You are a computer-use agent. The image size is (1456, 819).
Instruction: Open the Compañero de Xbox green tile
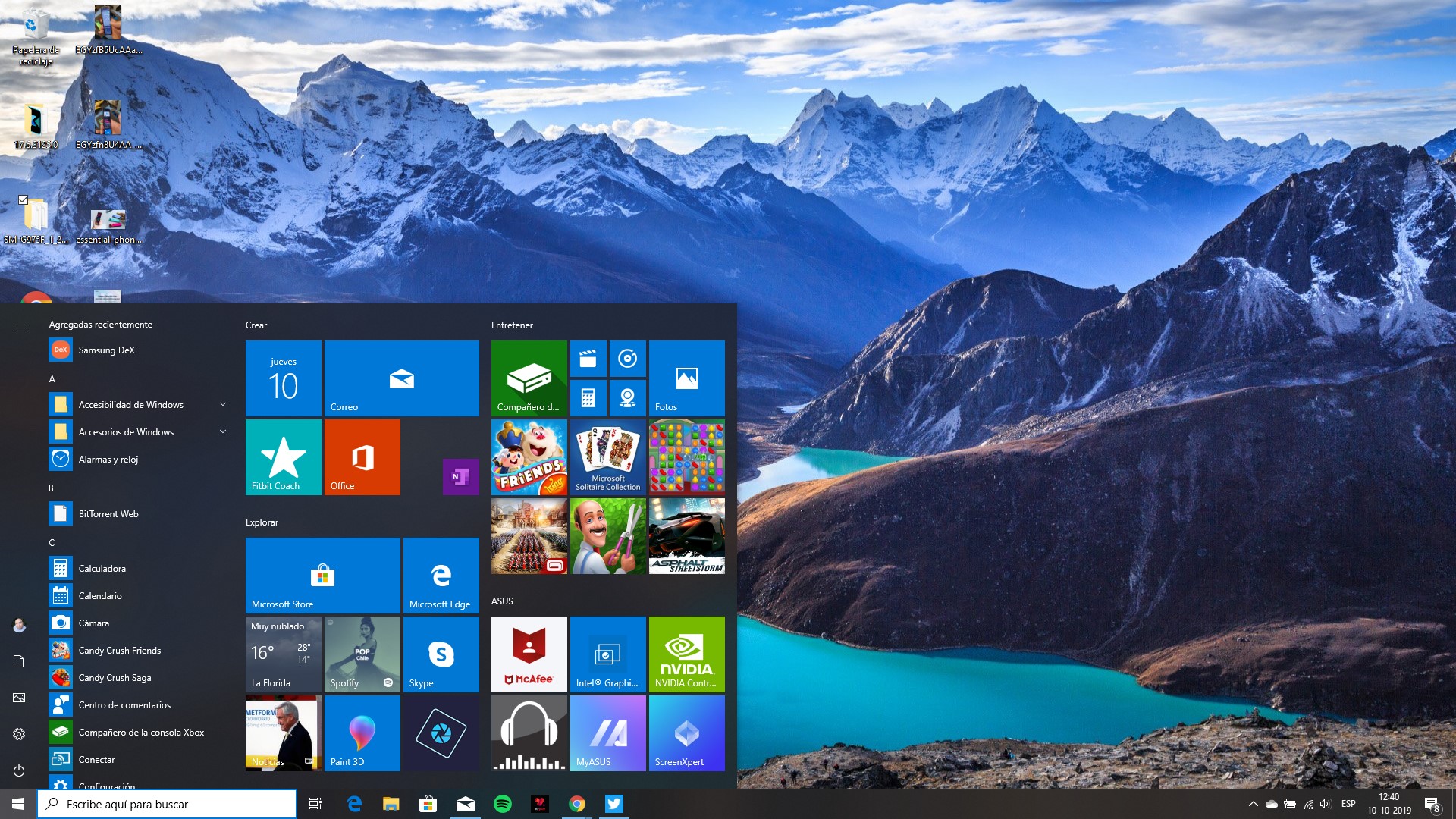pos(529,378)
